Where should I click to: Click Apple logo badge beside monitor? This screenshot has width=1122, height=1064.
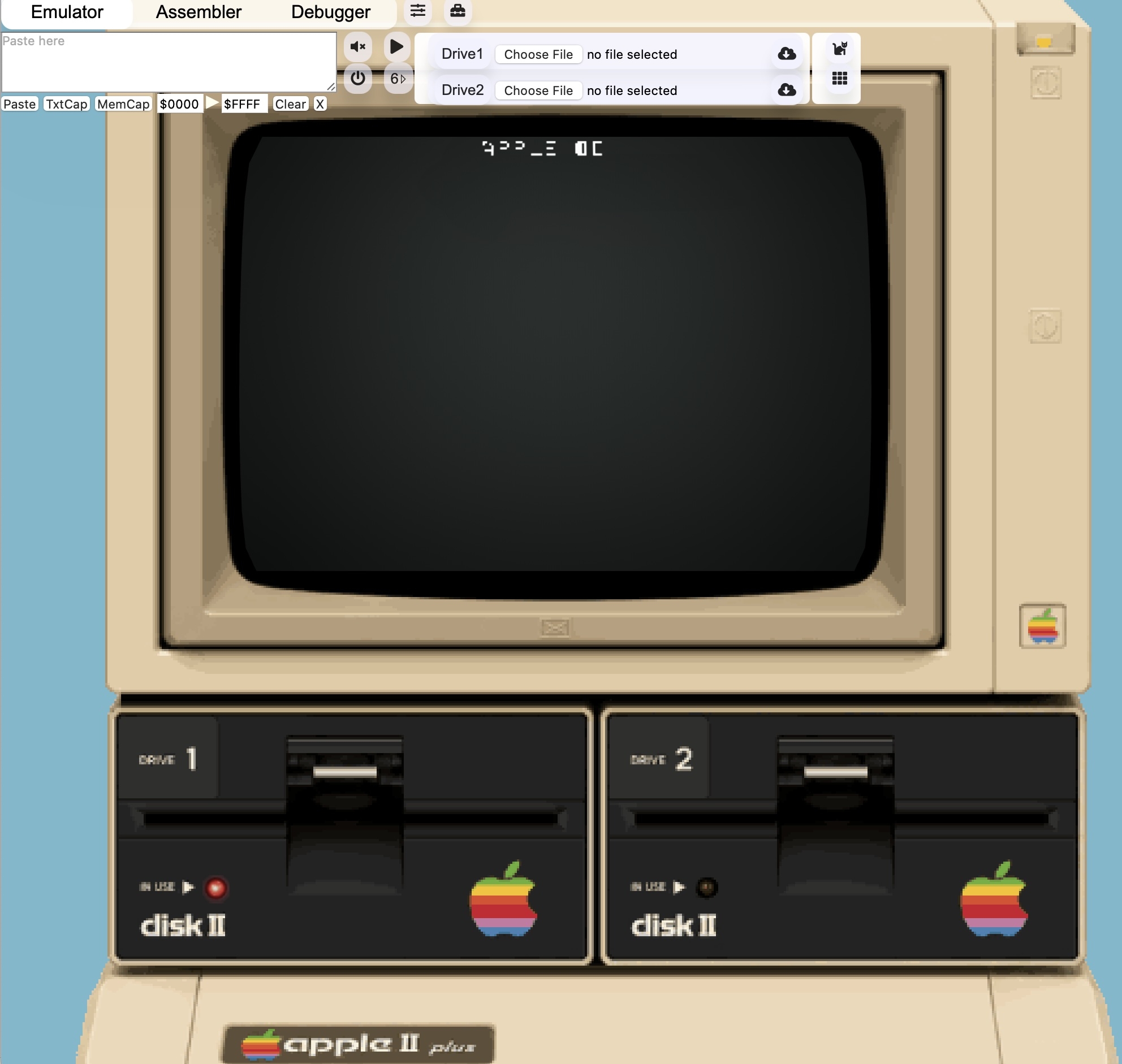(x=1043, y=626)
